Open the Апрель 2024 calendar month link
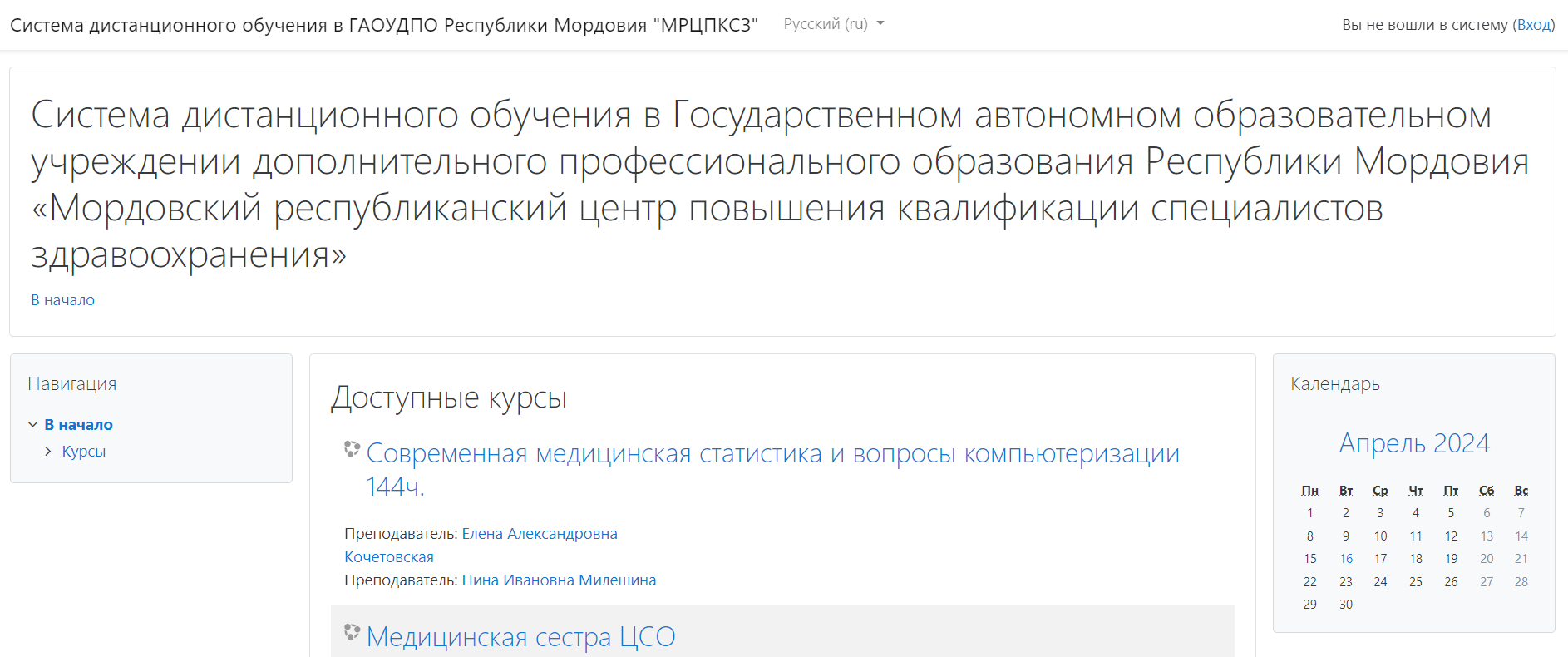Viewport: 1568px width, 657px height. pos(1414,443)
